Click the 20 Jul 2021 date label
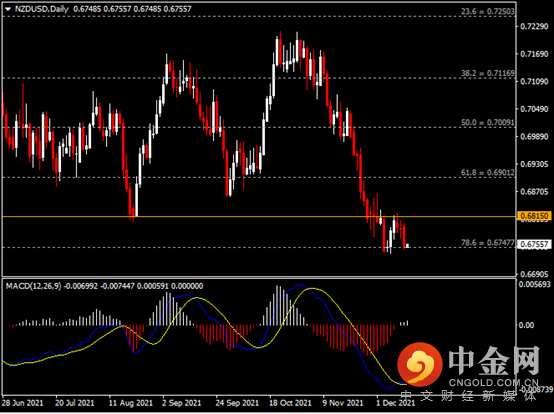Viewport: 554px width, 414px height. (x=75, y=403)
